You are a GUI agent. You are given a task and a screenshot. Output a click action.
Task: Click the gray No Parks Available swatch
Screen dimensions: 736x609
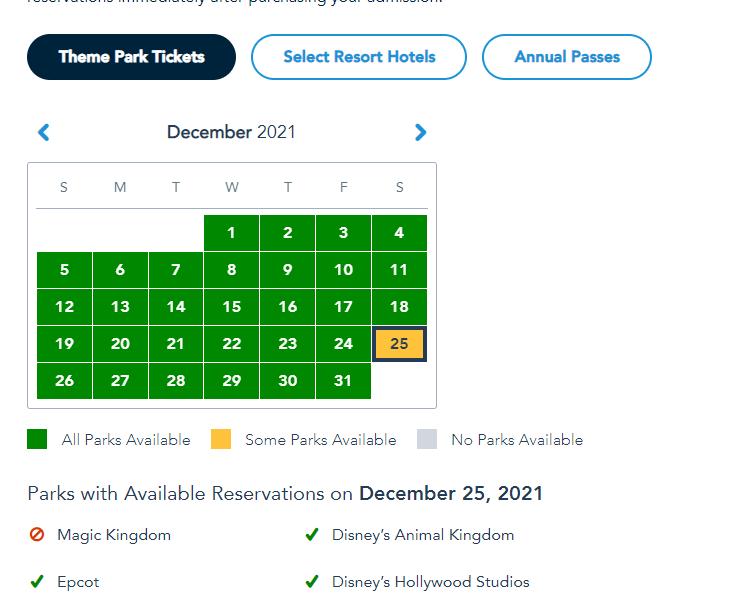point(427,439)
